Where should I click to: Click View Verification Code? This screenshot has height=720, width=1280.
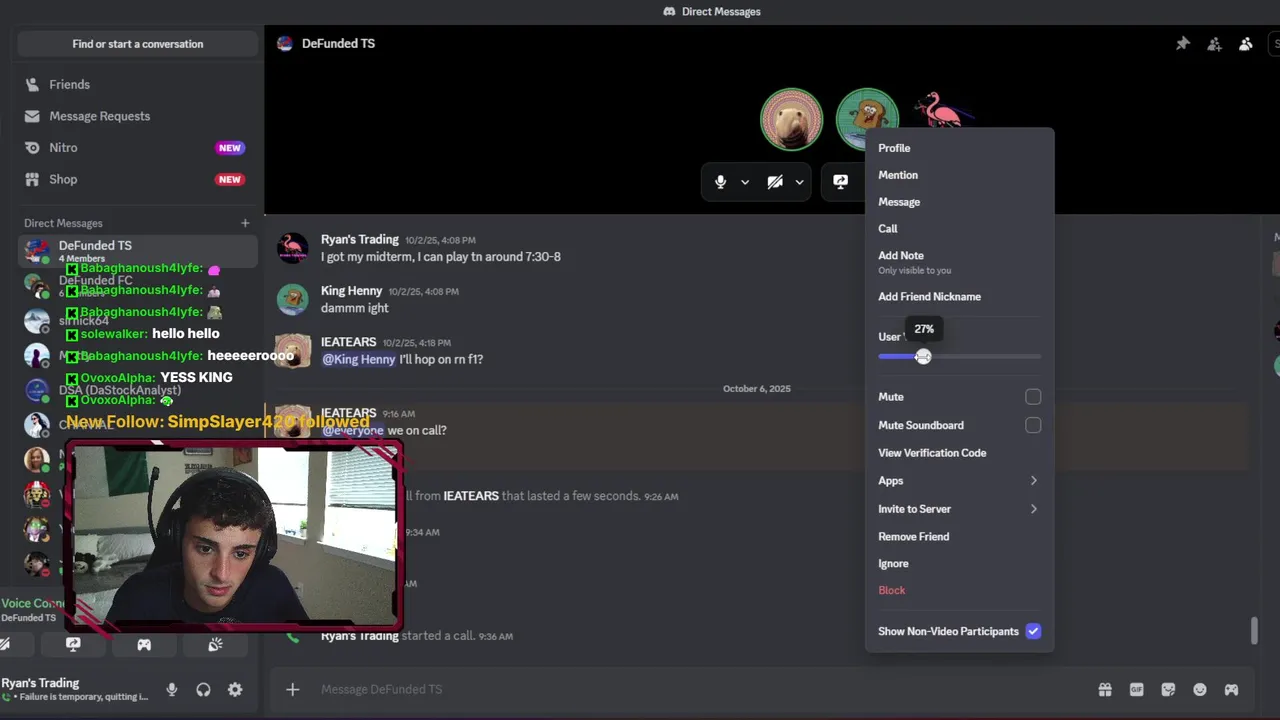pos(959,453)
